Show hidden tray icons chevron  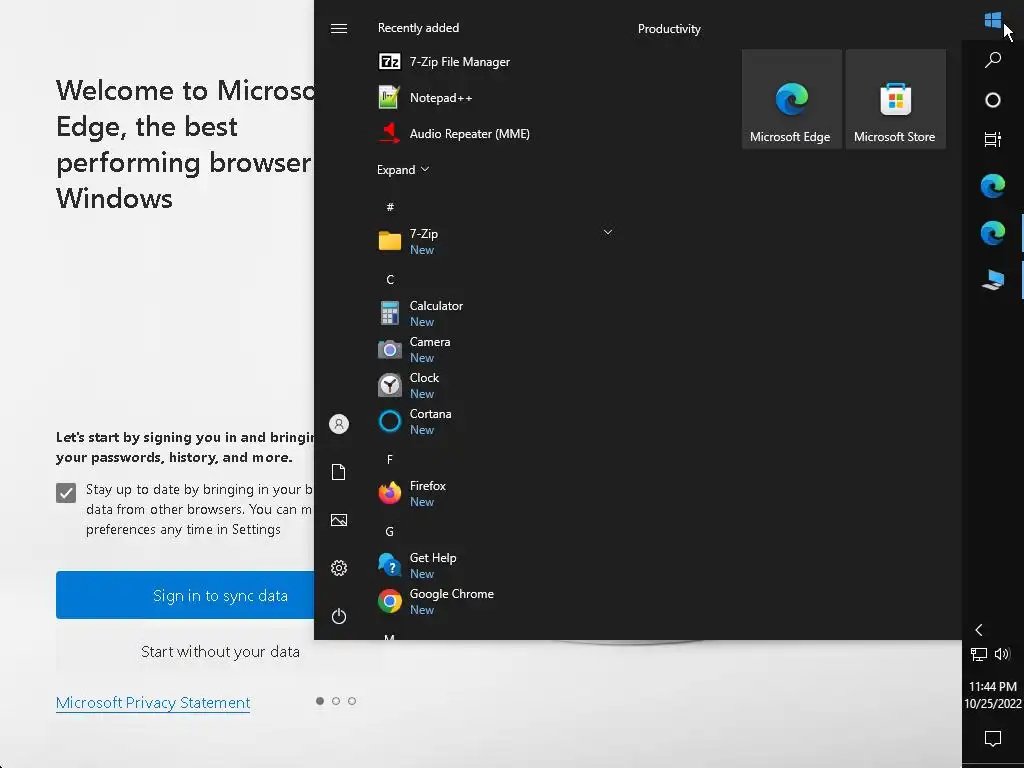[978, 630]
